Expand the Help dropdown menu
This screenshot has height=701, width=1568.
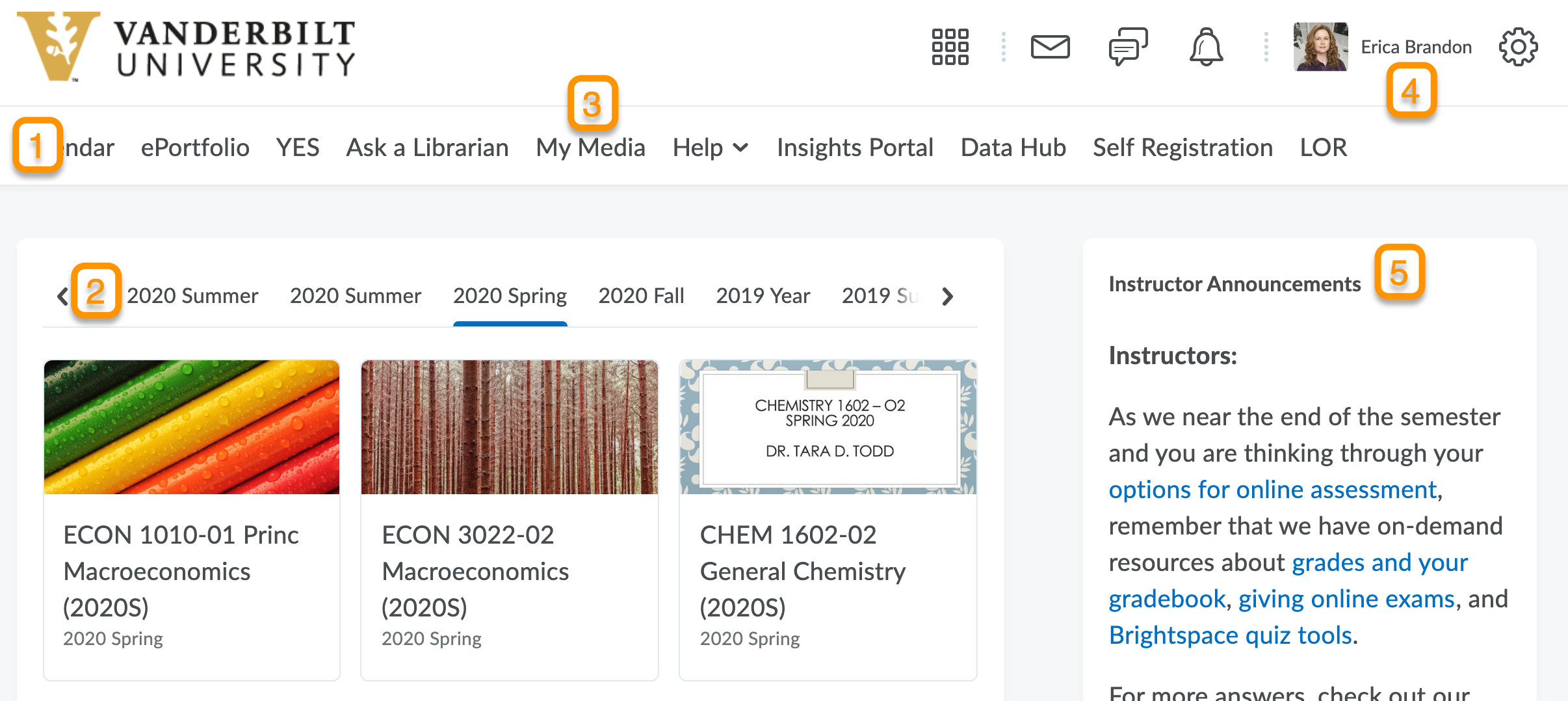pyautogui.click(x=710, y=148)
